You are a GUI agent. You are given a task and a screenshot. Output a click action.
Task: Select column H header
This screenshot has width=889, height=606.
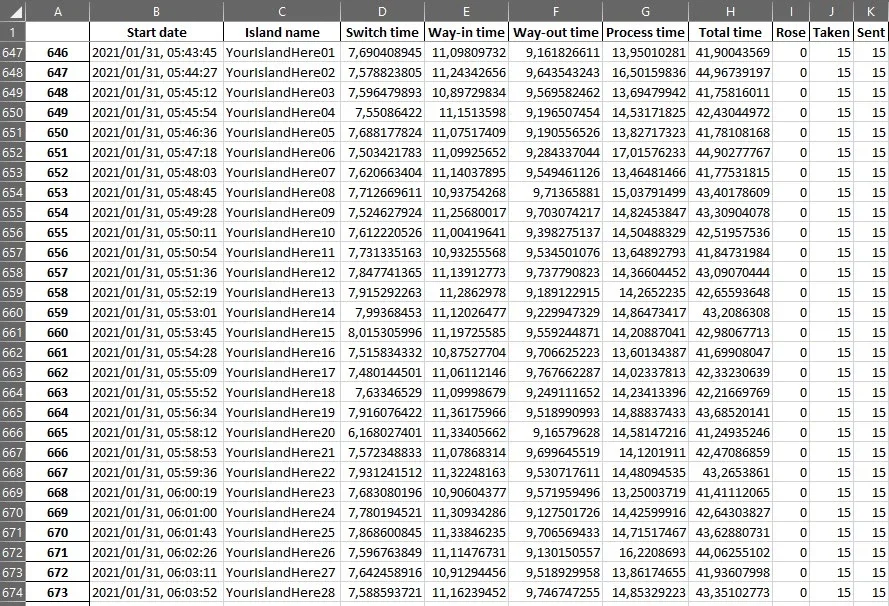(x=730, y=11)
